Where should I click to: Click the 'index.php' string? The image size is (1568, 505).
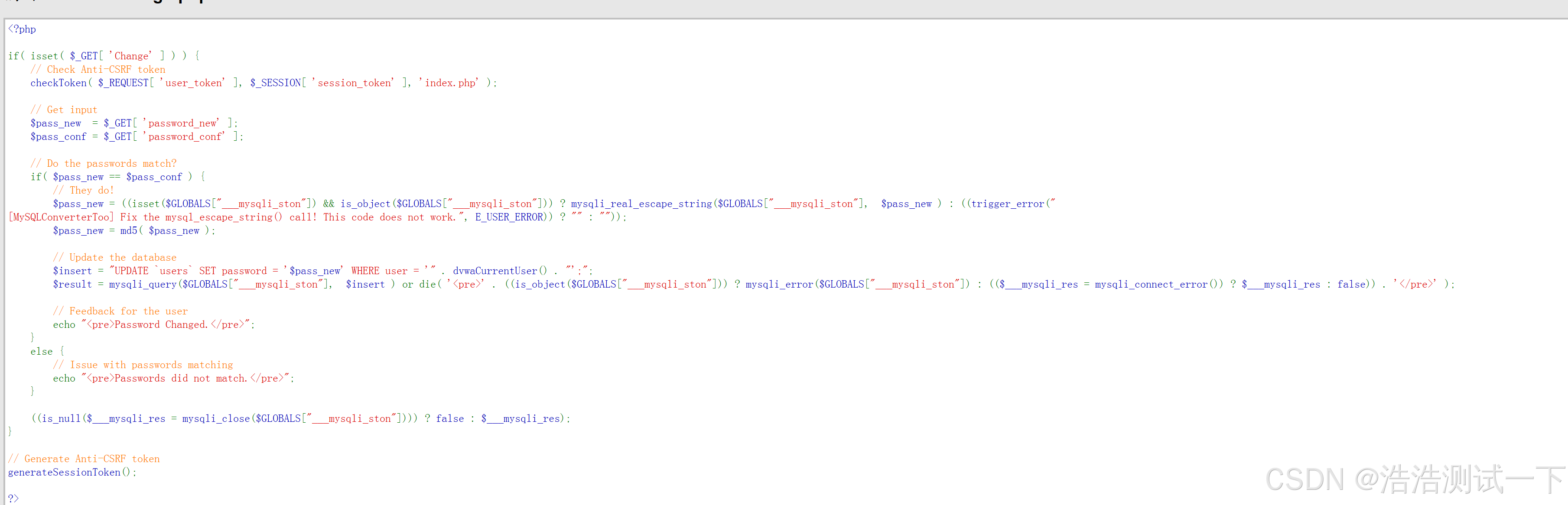[449, 83]
